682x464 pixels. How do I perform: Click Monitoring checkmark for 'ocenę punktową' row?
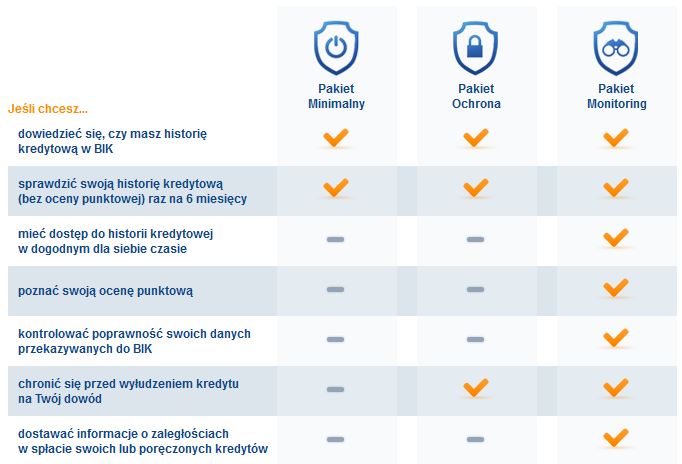tap(616, 288)
